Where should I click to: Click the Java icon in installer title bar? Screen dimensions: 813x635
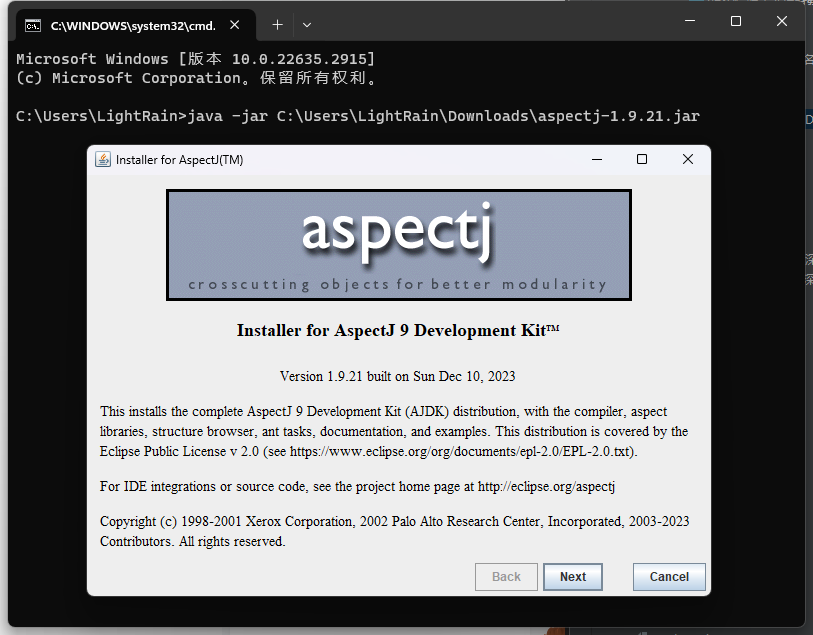[x=103, y=160]
